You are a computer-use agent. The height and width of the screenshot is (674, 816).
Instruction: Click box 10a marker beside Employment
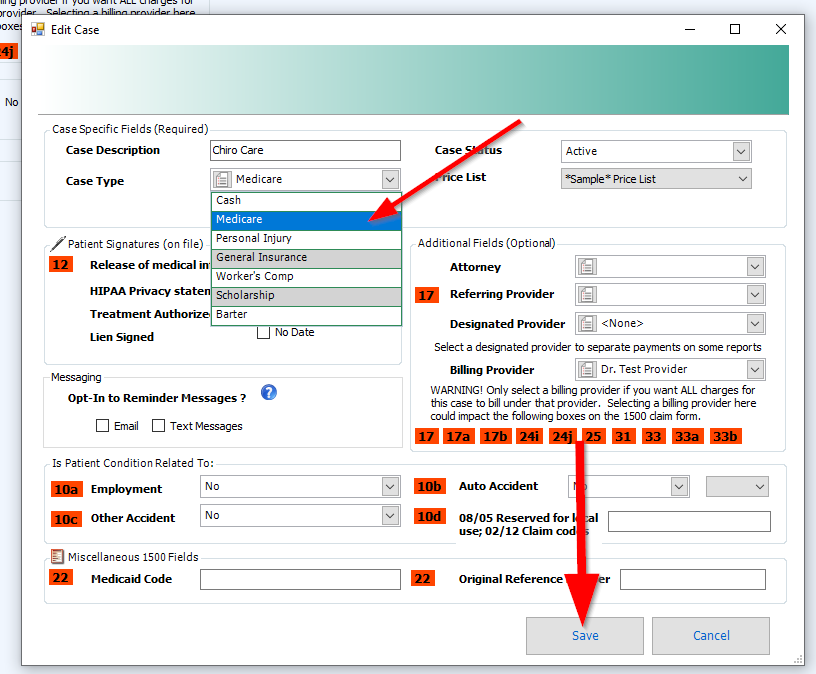tap(67, 489)
